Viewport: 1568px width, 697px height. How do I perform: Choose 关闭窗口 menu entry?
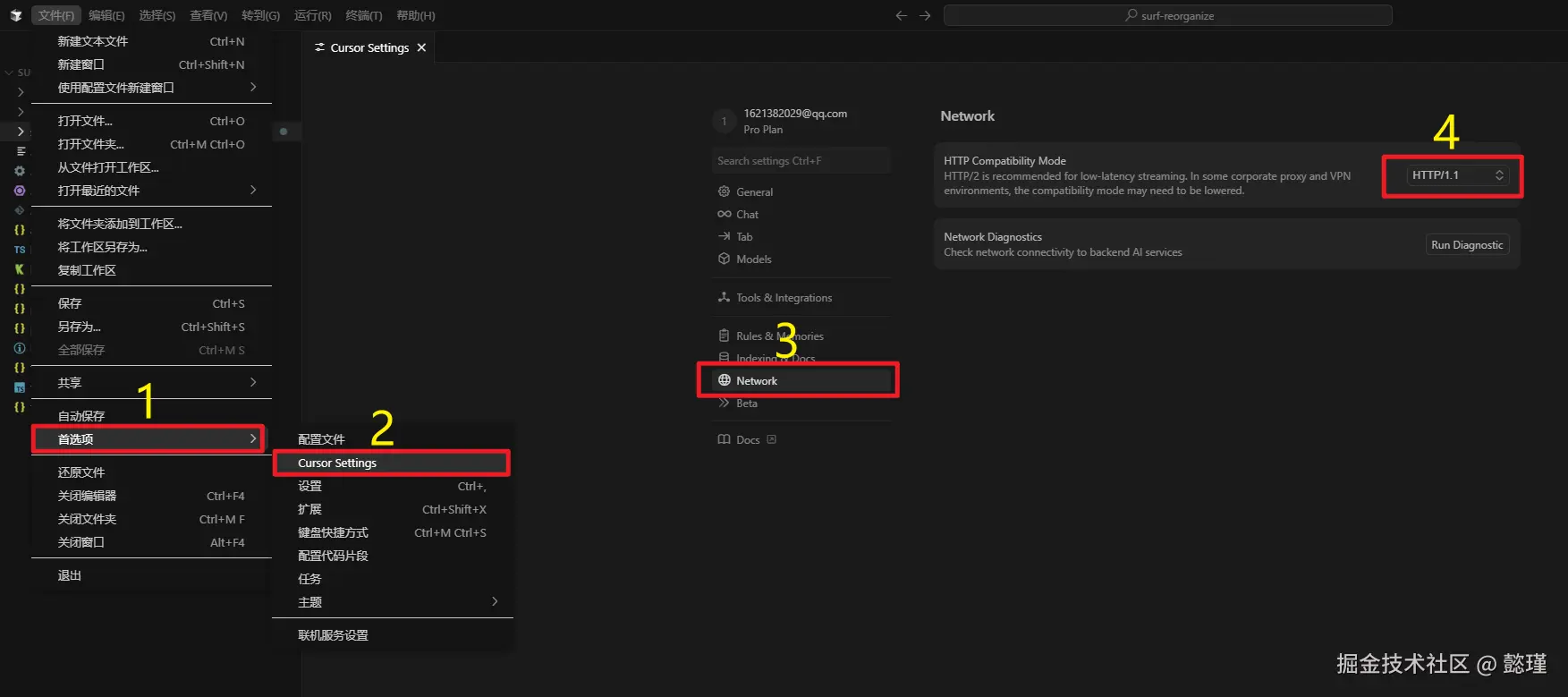151,542
